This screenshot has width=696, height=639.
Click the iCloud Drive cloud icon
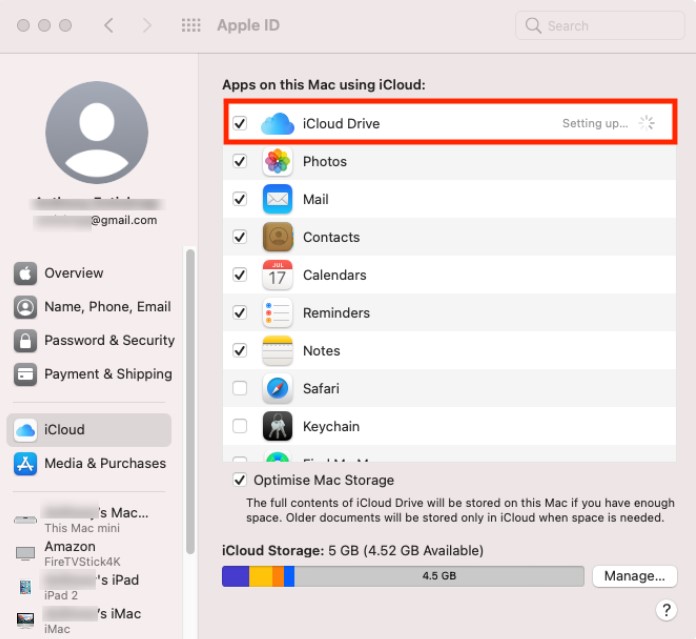click(277, 123)
